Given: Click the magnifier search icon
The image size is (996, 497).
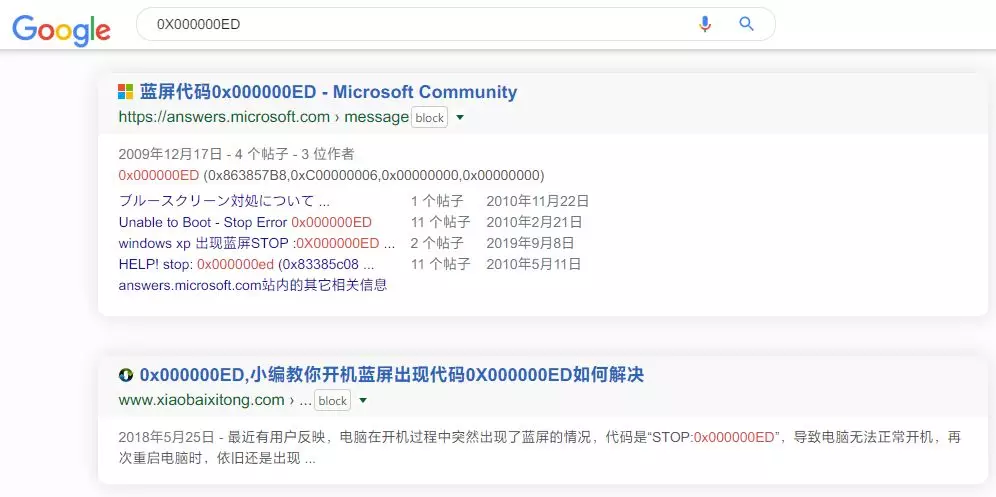Looking at the screenshot, I should (746, 24).
